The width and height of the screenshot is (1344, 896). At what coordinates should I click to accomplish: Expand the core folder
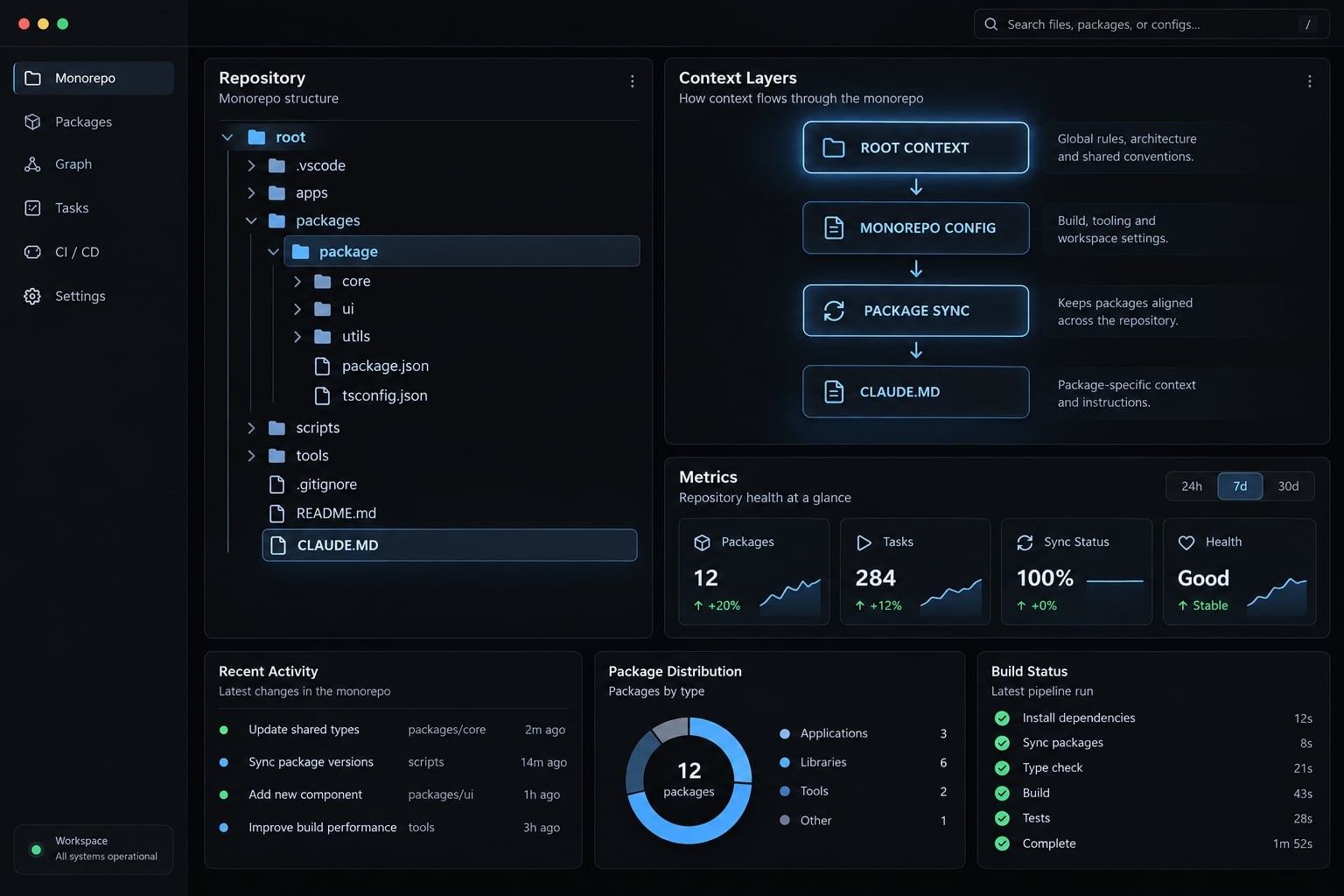coord(297,282)
